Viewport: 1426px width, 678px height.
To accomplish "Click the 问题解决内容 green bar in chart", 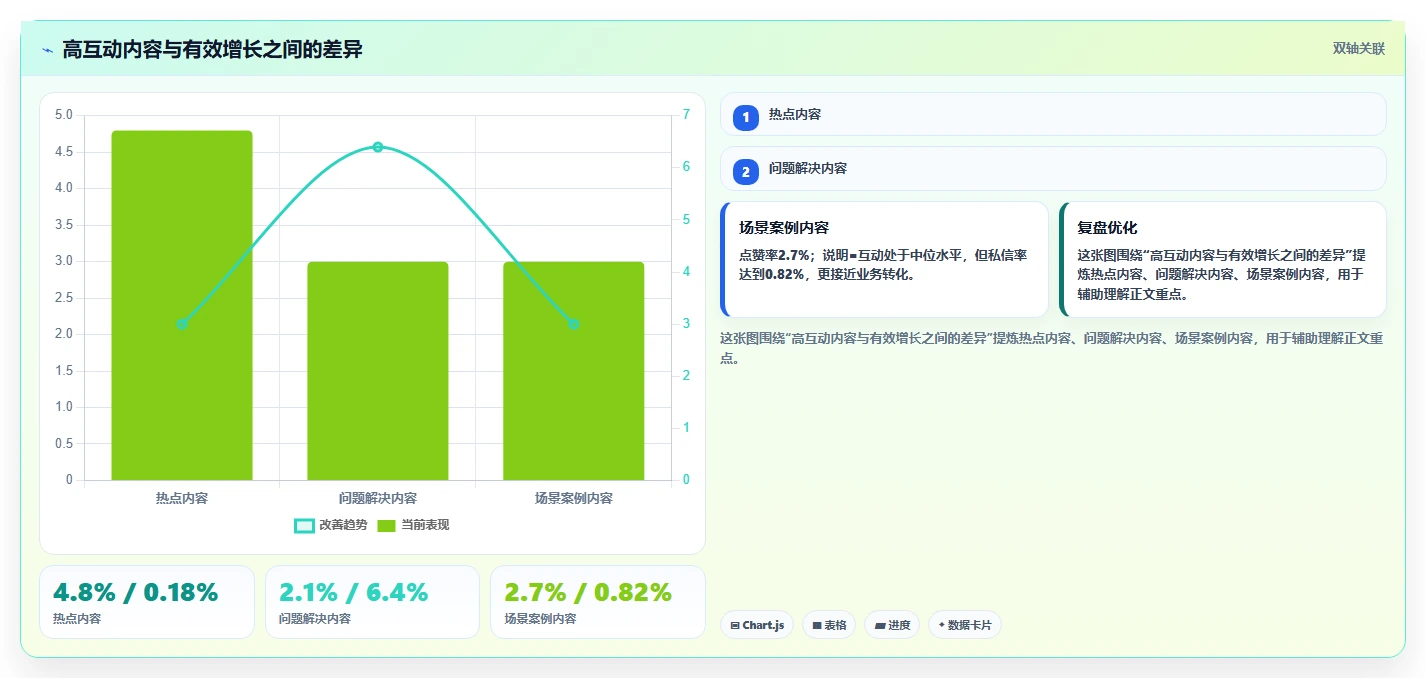I will 378,371.
